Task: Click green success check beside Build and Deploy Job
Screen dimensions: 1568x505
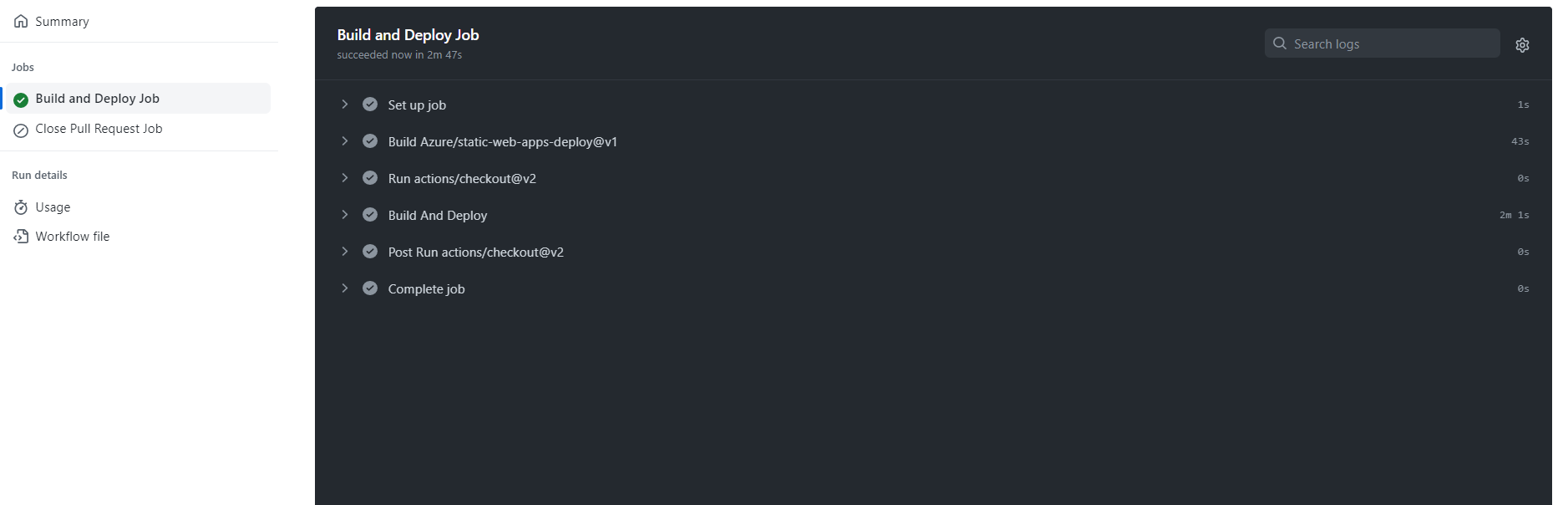Action: click(x=21, y=99)
